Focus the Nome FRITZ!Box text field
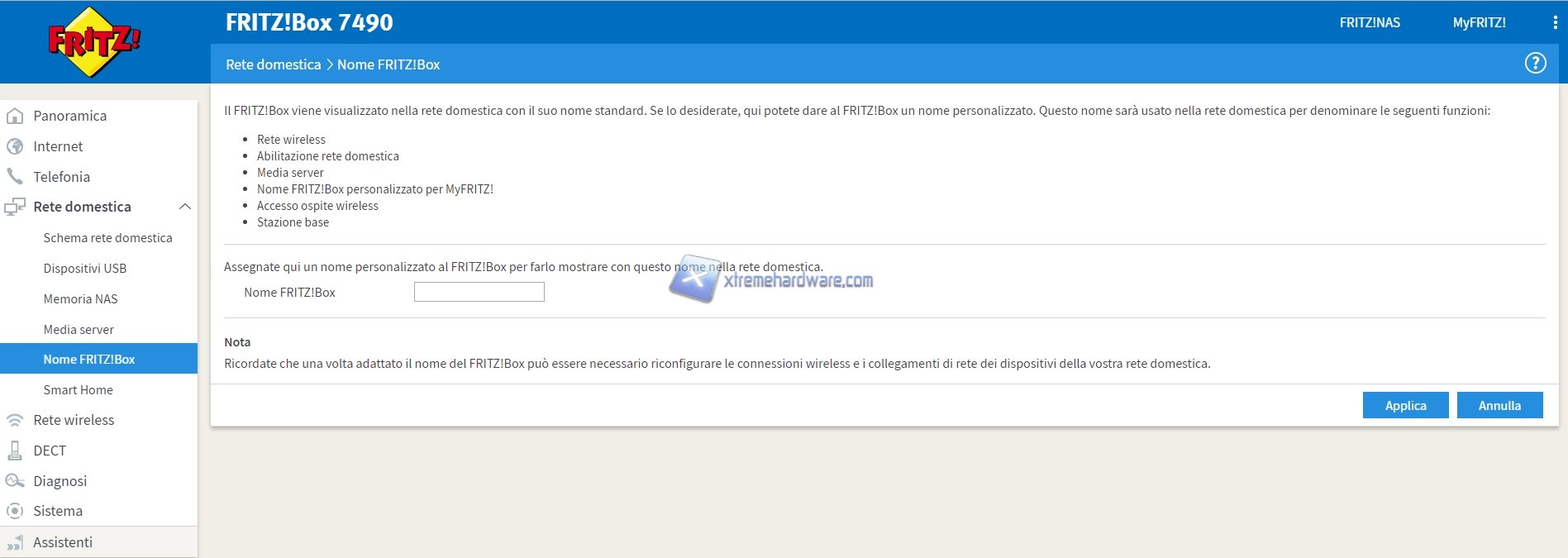 click(x=479, y=292)
